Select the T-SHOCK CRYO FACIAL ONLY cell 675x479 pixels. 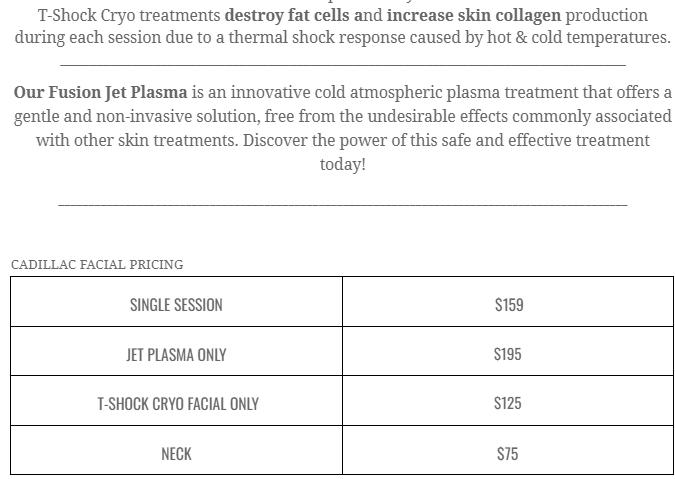point(176,401)
